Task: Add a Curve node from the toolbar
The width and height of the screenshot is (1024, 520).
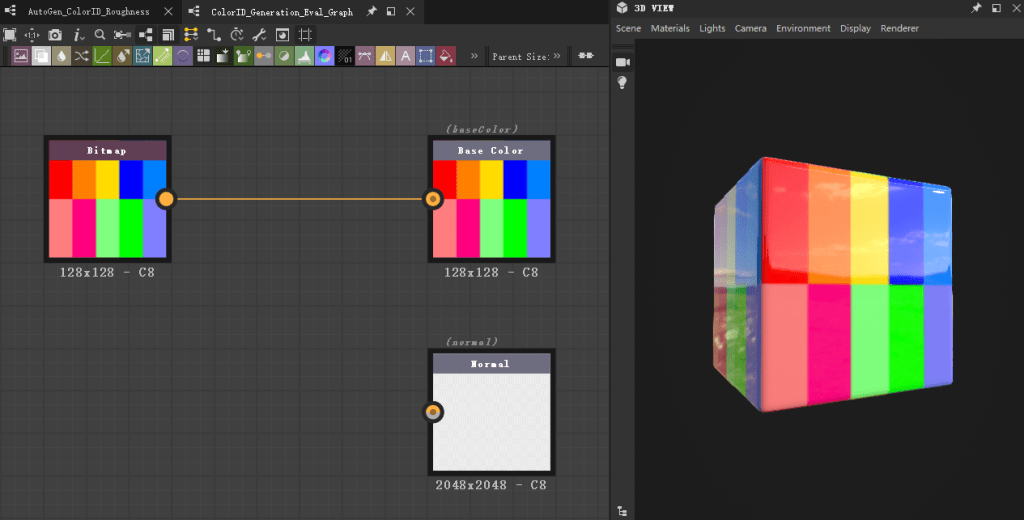Action: coord(101,56)
